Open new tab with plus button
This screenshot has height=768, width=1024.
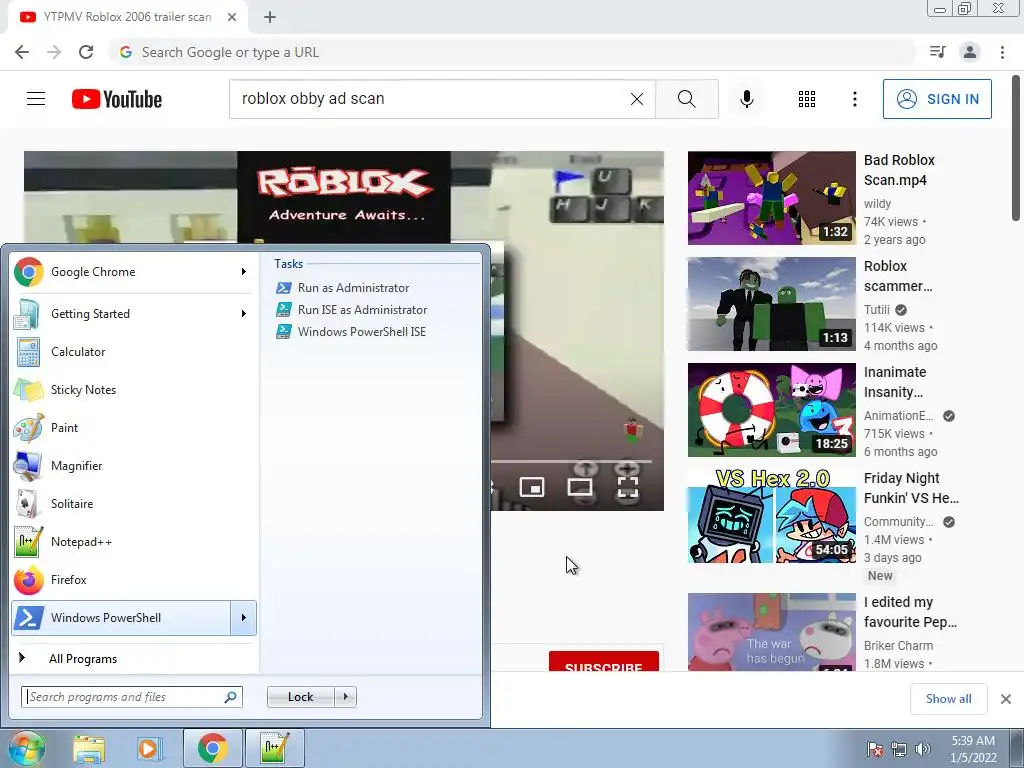coord(270,18)
